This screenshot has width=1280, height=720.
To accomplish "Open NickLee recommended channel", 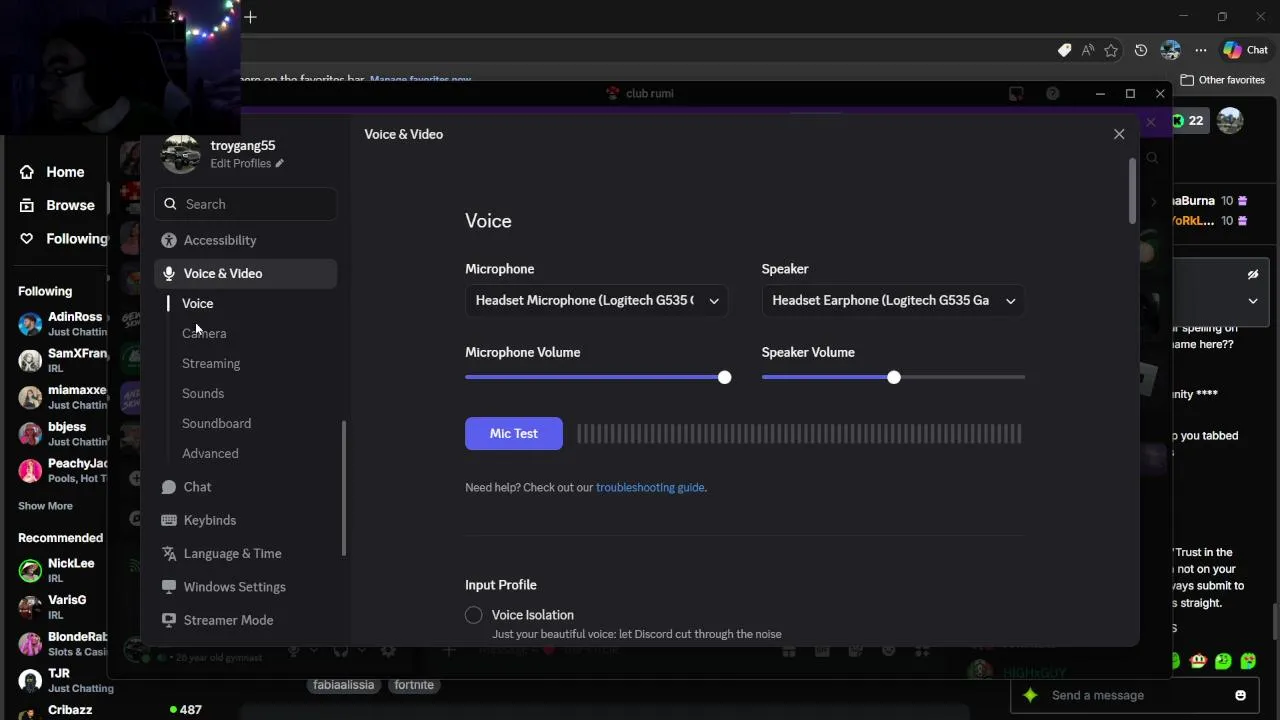I will (62, 570).
